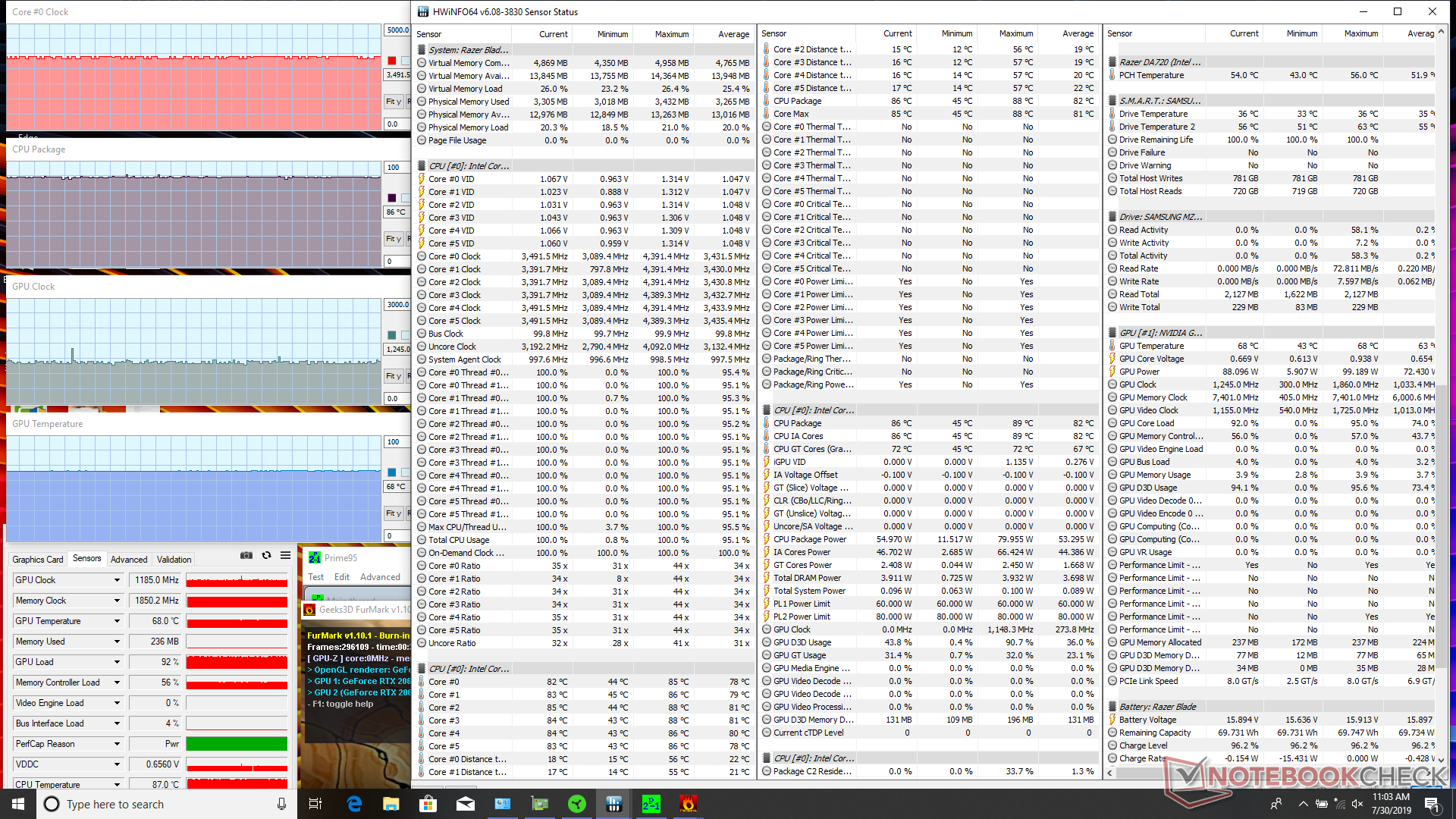The image size is (1456, 819).
Task: Click the Microsoft Edge taskbar icon
Action: 354,804
